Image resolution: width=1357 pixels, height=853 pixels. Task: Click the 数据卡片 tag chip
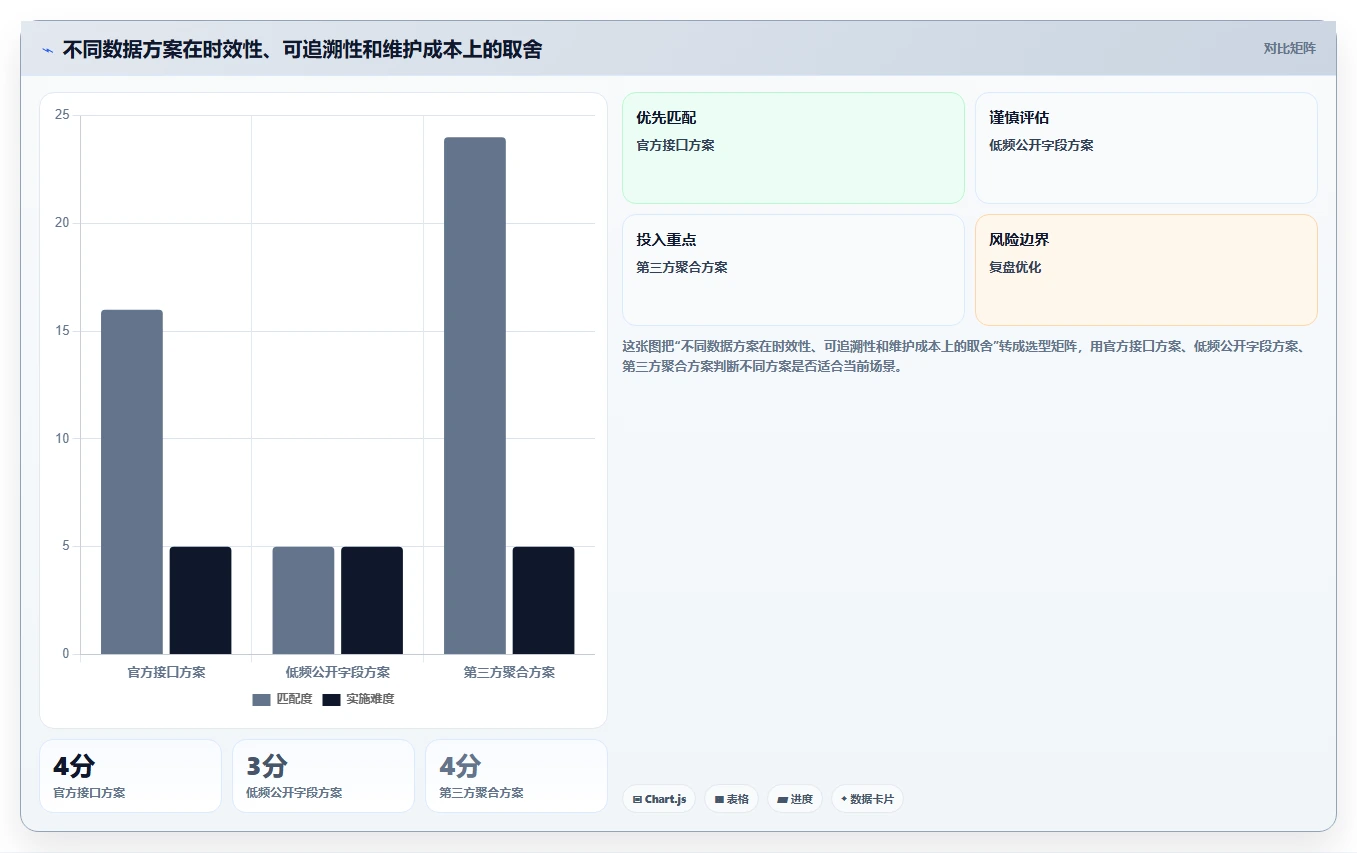point(867,799)
